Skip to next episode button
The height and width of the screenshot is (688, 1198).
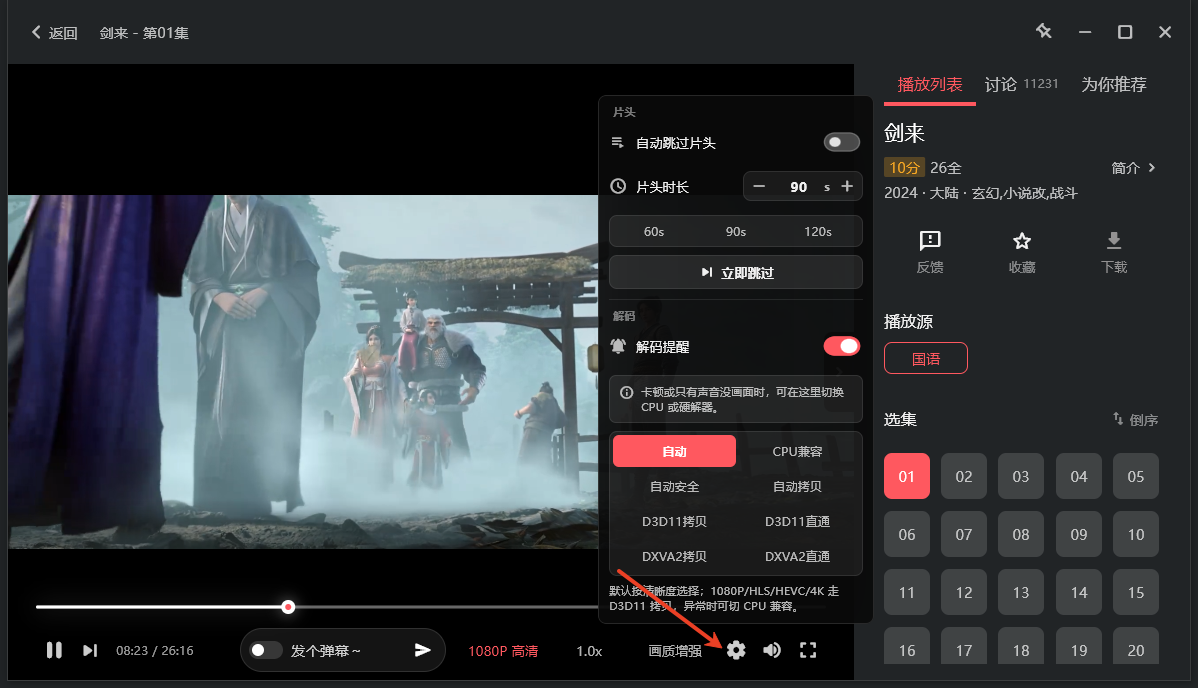[x=90, y=651]
